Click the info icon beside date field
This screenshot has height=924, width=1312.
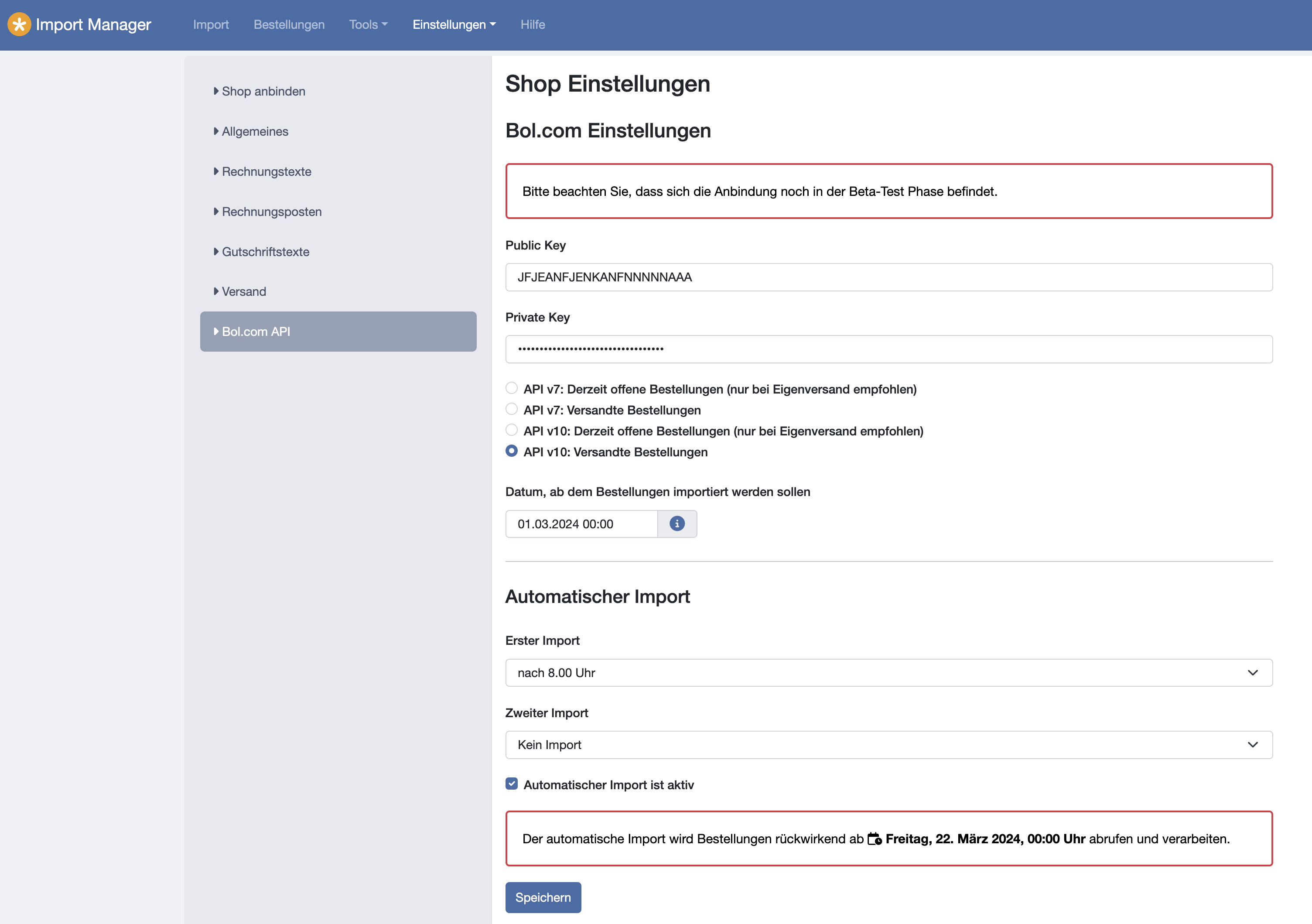[x=676, y=524]
